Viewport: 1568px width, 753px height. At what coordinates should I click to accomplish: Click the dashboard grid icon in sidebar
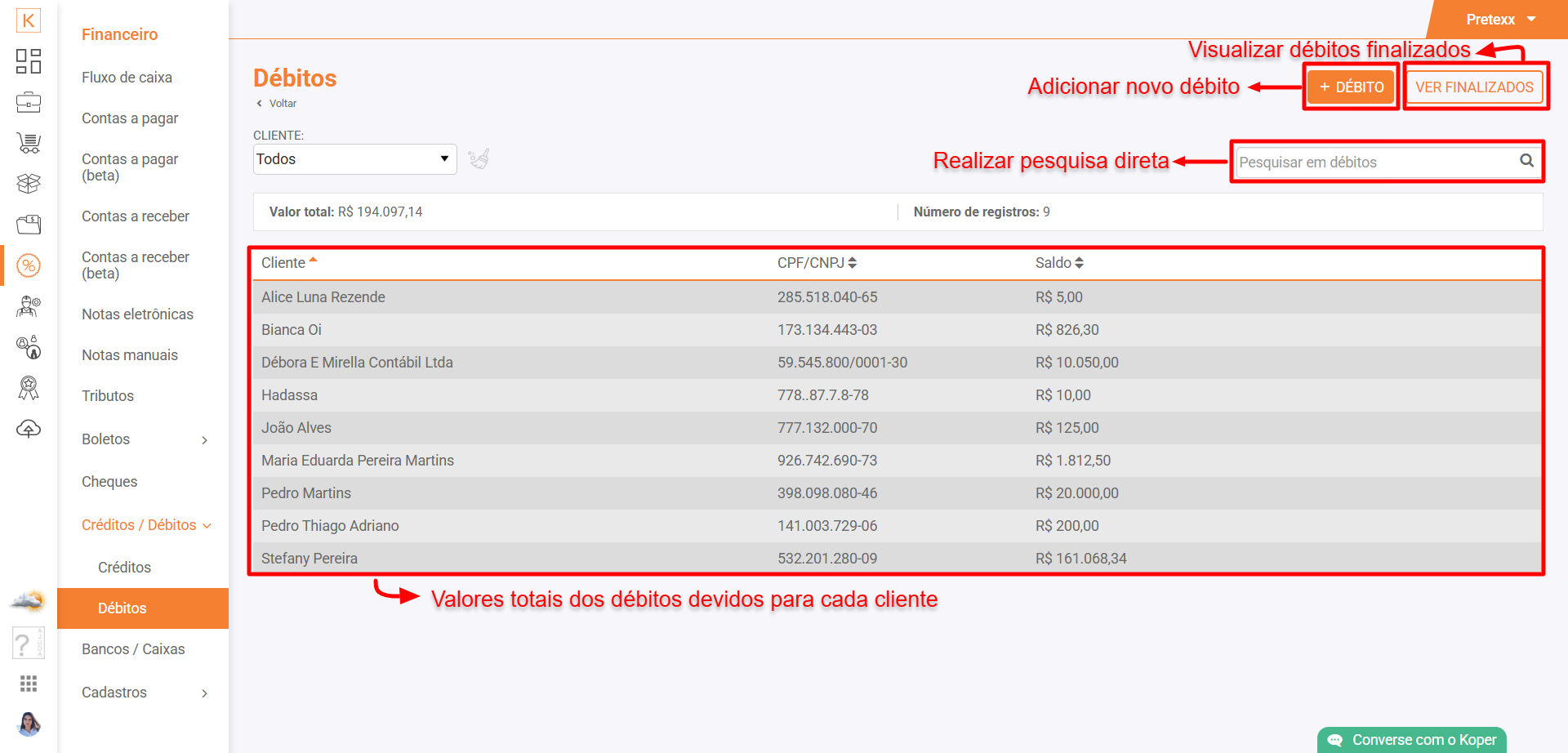point(29,61)
